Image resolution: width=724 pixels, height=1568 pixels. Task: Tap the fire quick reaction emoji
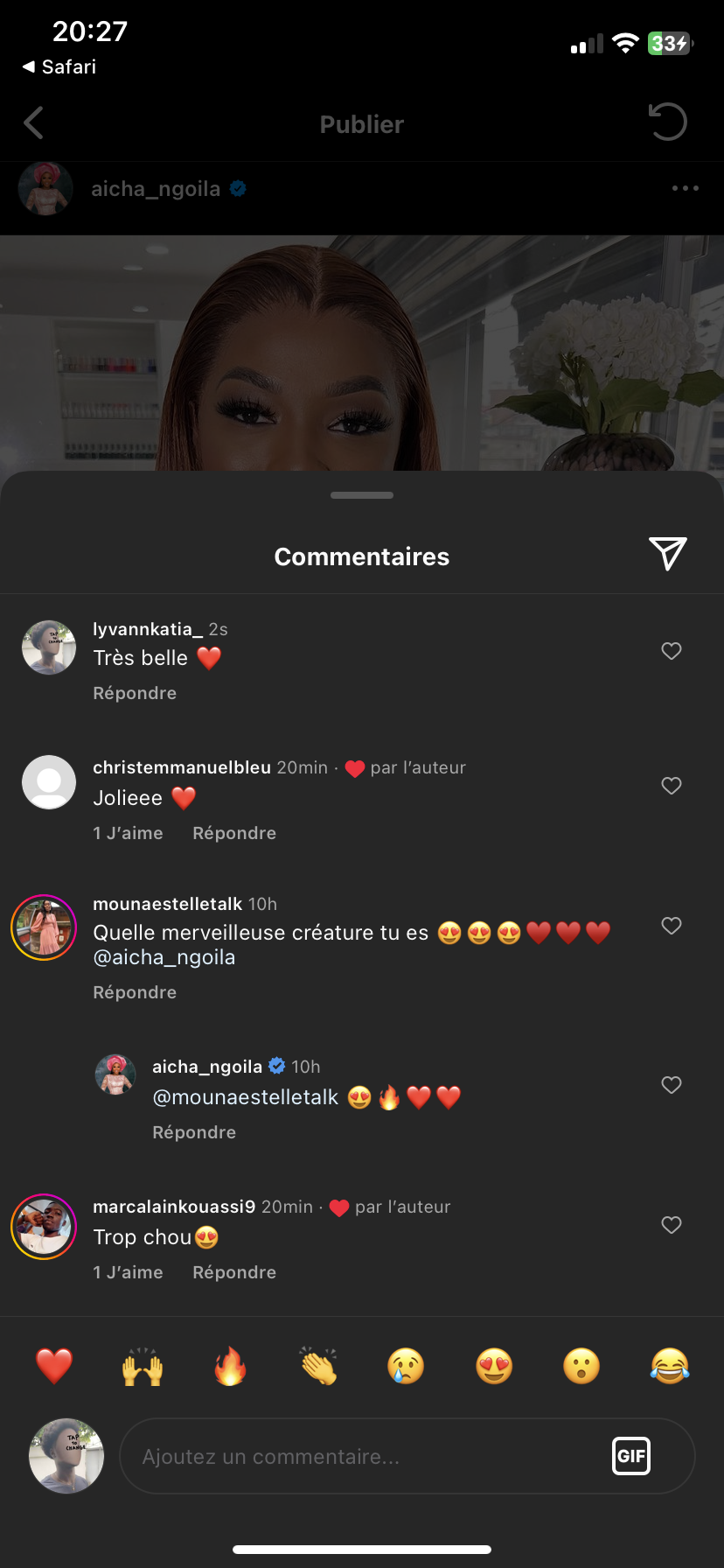point(230,1366)
